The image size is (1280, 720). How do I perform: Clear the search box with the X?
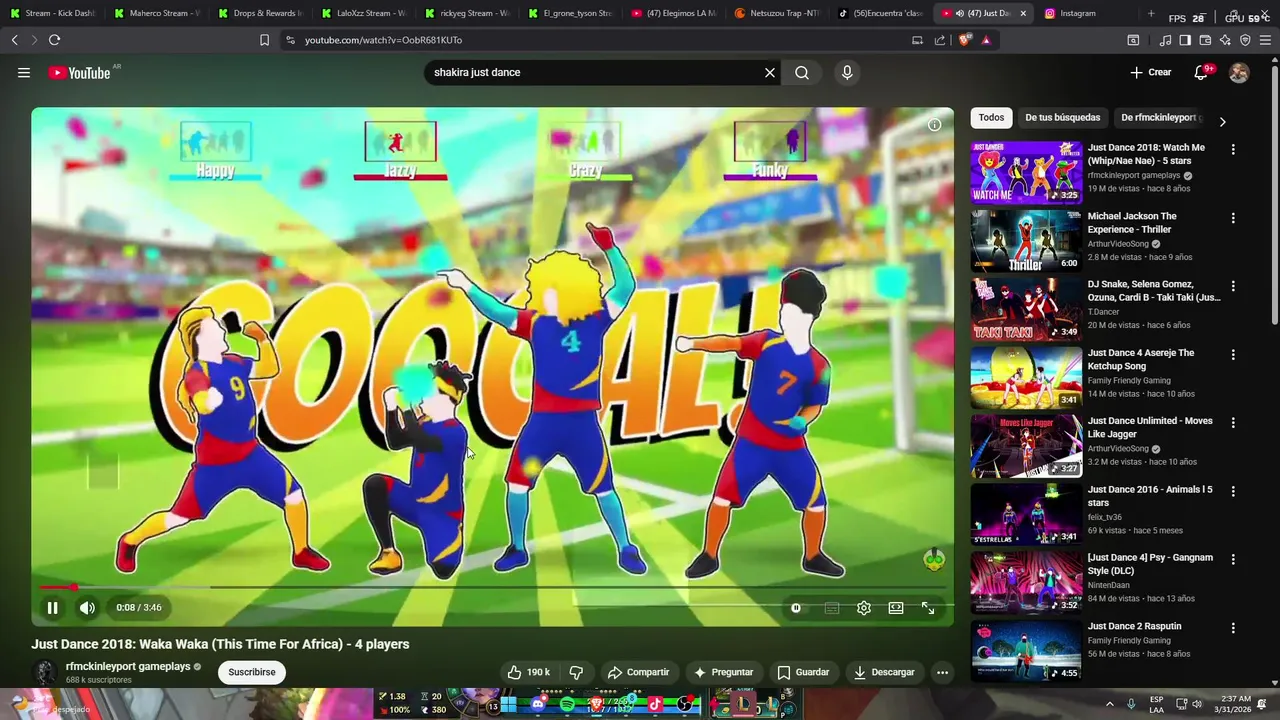tap(770, 72)
